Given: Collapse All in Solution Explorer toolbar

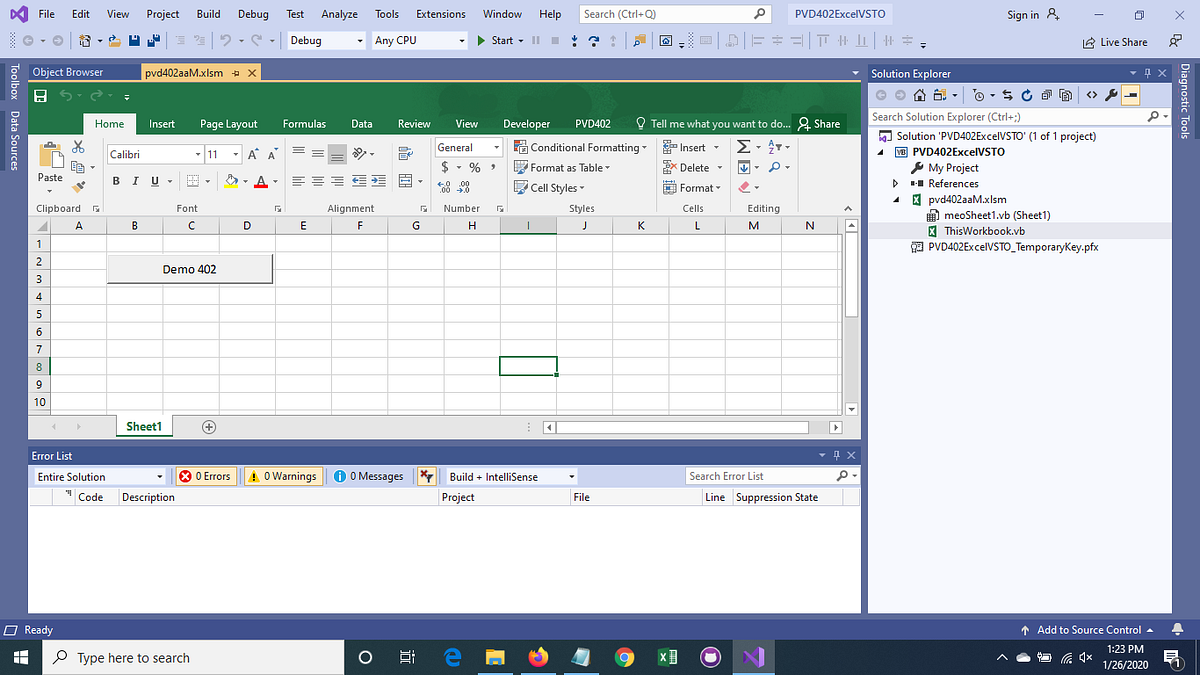Looking at the screenshot, I should click(x=1046, y=95).
